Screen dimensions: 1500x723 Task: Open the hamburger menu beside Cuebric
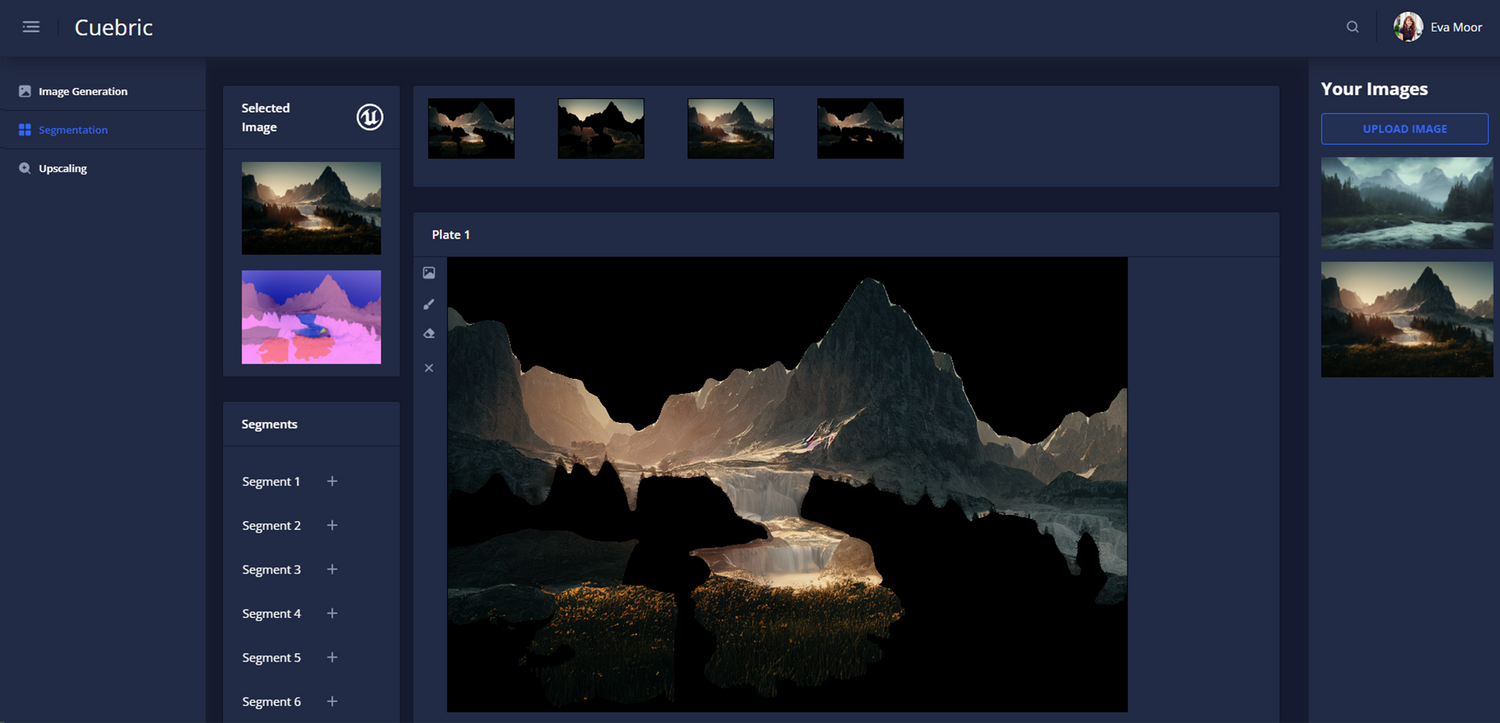click(x=30, y=26)
